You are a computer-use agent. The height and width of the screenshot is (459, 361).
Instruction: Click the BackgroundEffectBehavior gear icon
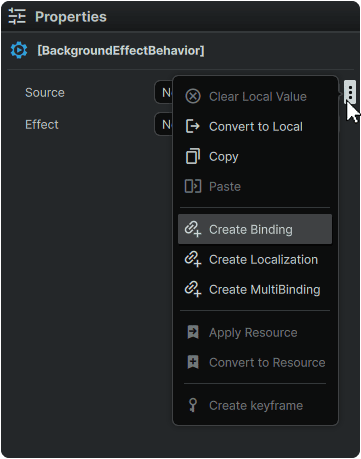[19, 50]
